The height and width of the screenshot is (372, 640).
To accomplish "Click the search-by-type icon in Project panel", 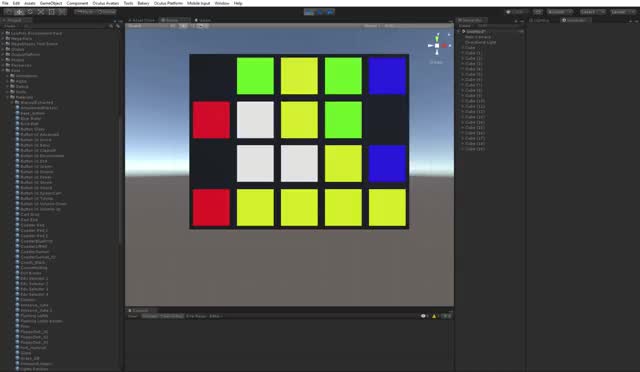I will [118, 26].
